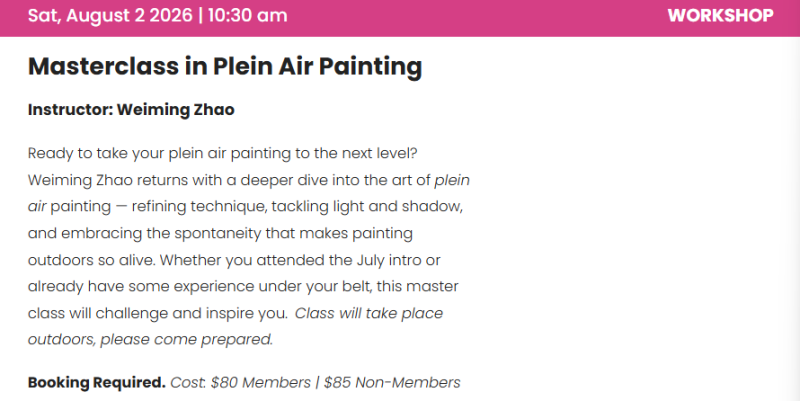Click the words tackling light and shadow
800x401 pixels.
(366, 207)
